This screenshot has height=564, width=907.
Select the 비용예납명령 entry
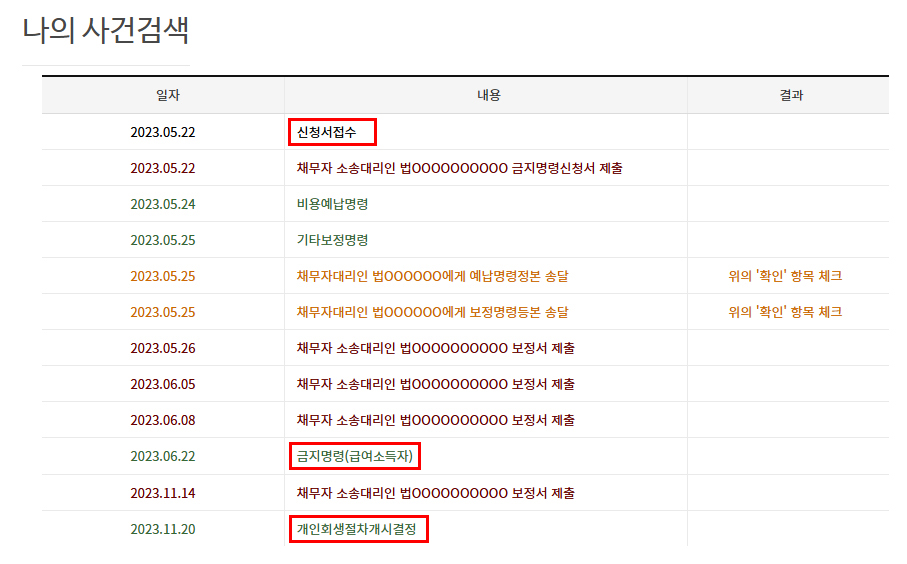332,204
